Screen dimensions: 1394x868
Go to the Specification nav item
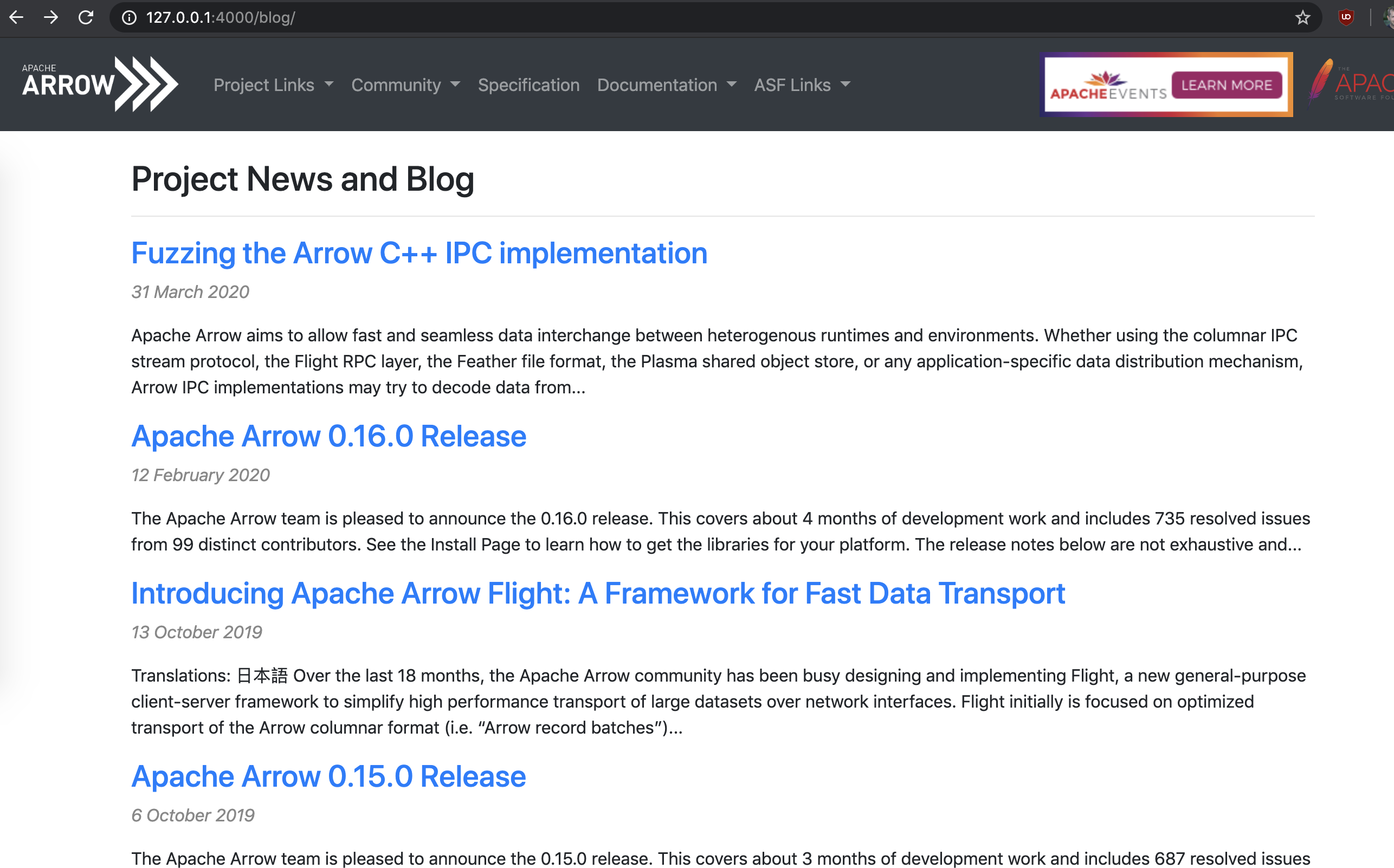click(528, 85)
